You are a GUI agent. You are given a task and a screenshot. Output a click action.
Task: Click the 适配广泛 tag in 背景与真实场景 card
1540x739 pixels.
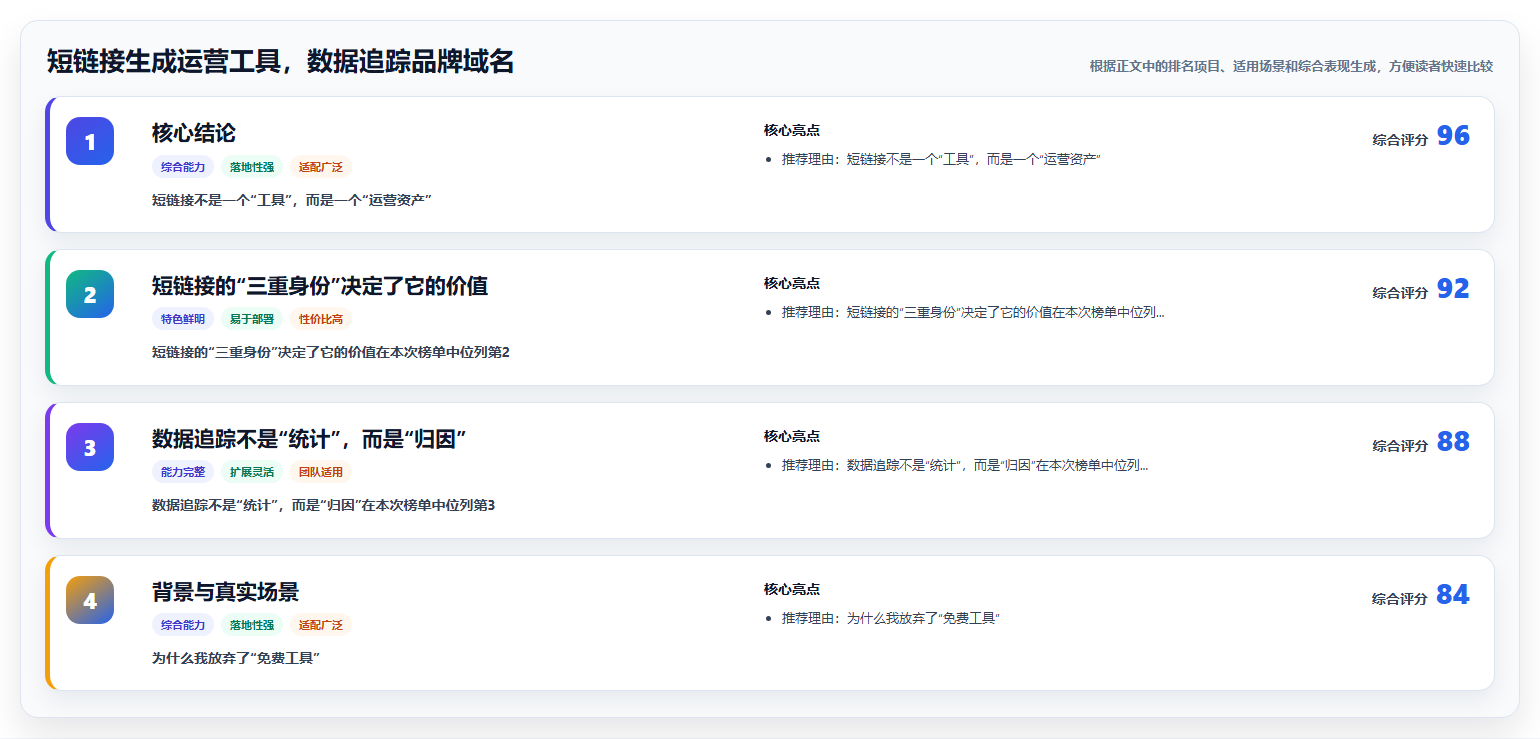(321, 626)
